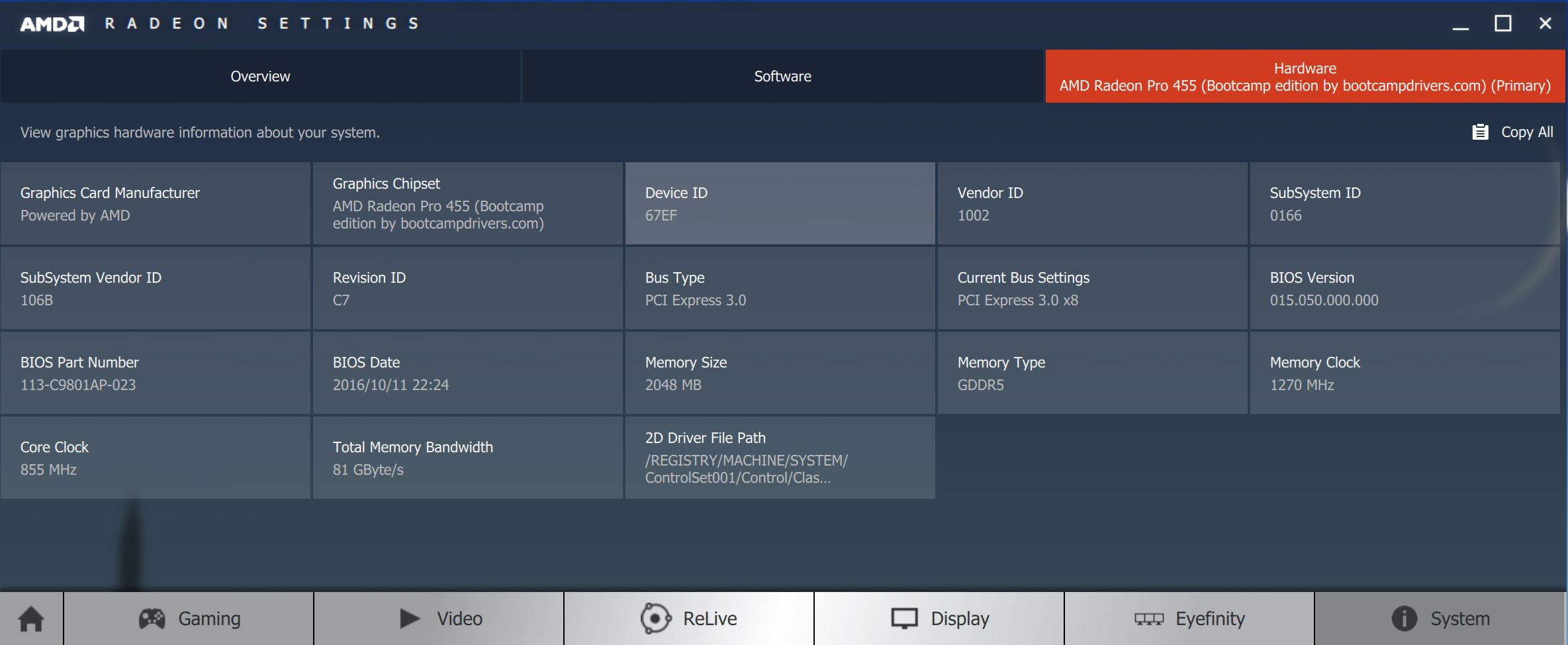1568x645 pixels.
Task: Select the Current Bus Settings tile
Action: [1093, 289]
